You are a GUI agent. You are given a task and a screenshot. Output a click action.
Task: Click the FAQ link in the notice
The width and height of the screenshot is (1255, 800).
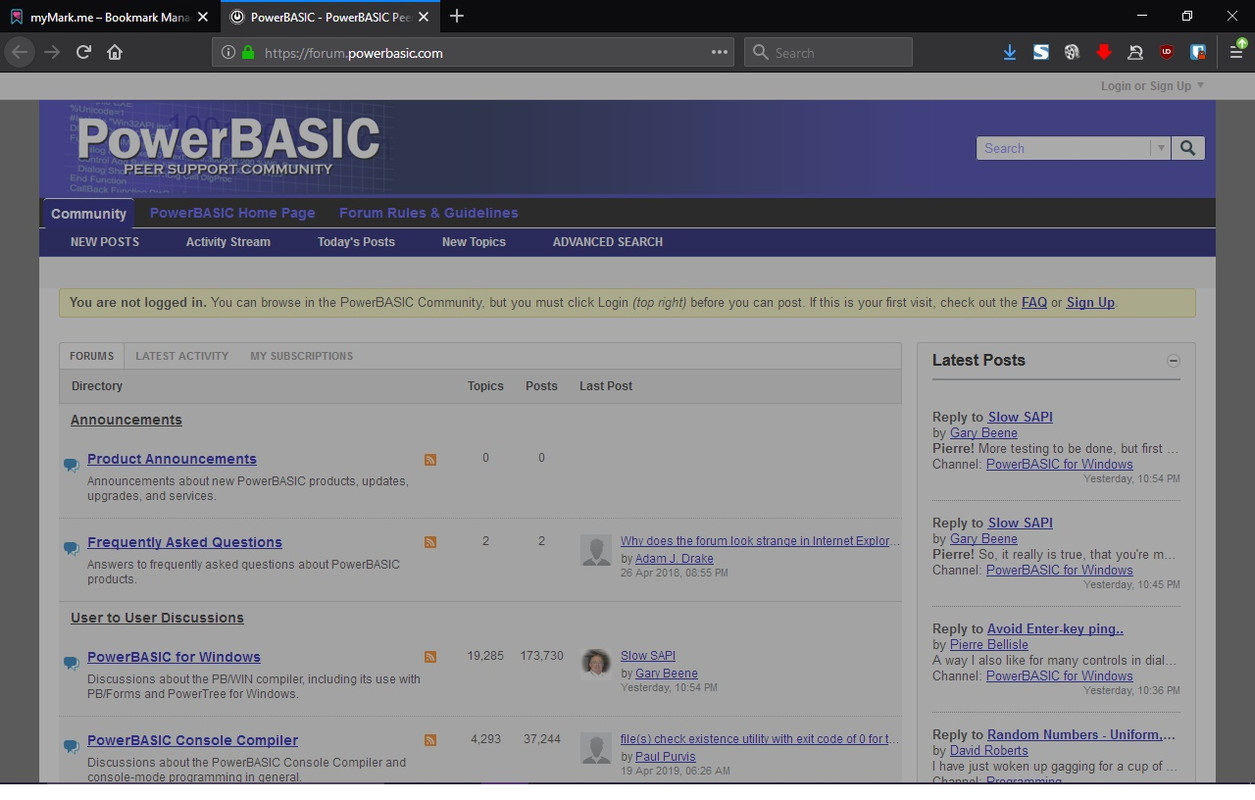pos(1034,302)
